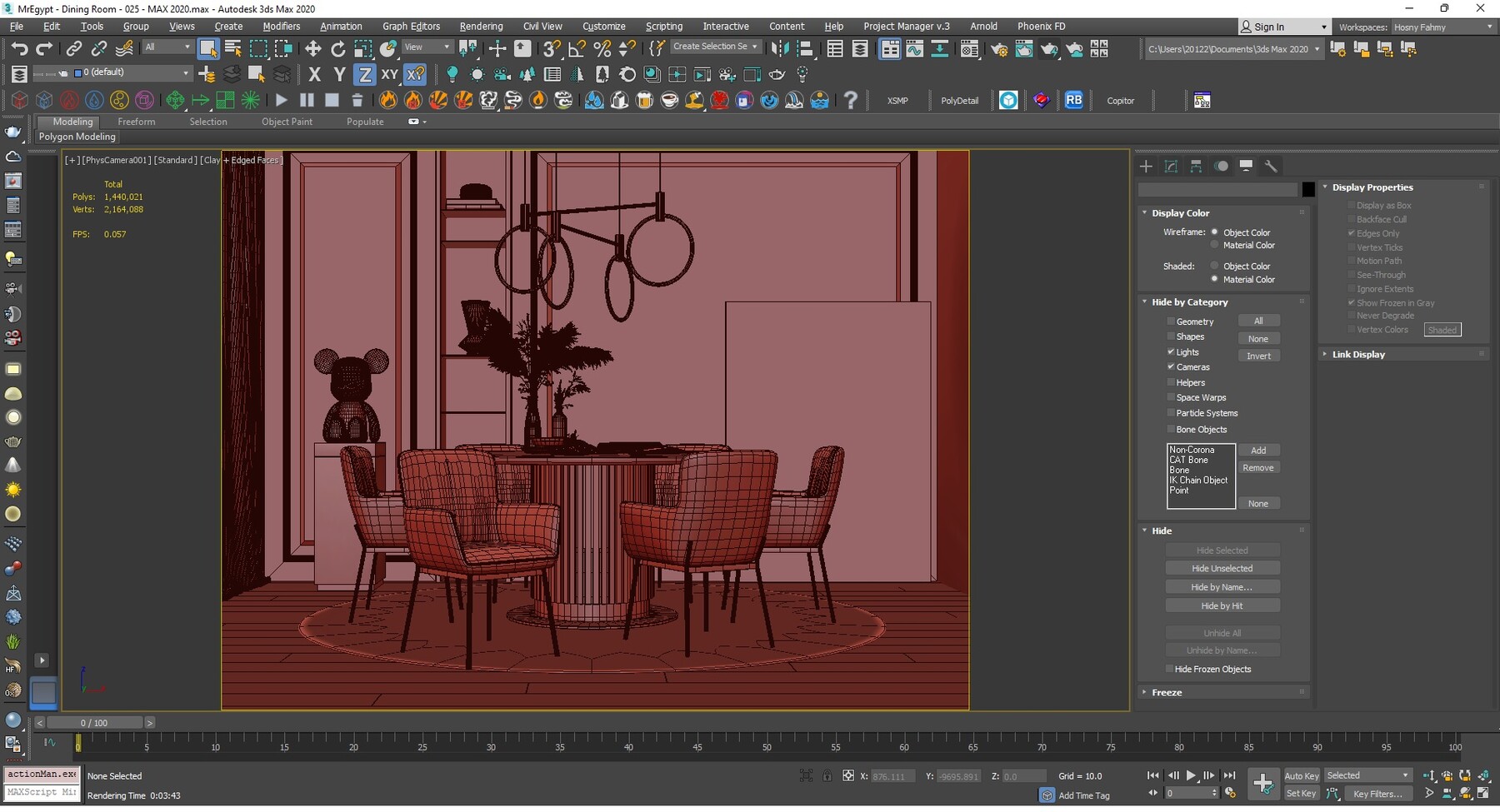Click the Undo icon on the toolbar

pos(20,48)
